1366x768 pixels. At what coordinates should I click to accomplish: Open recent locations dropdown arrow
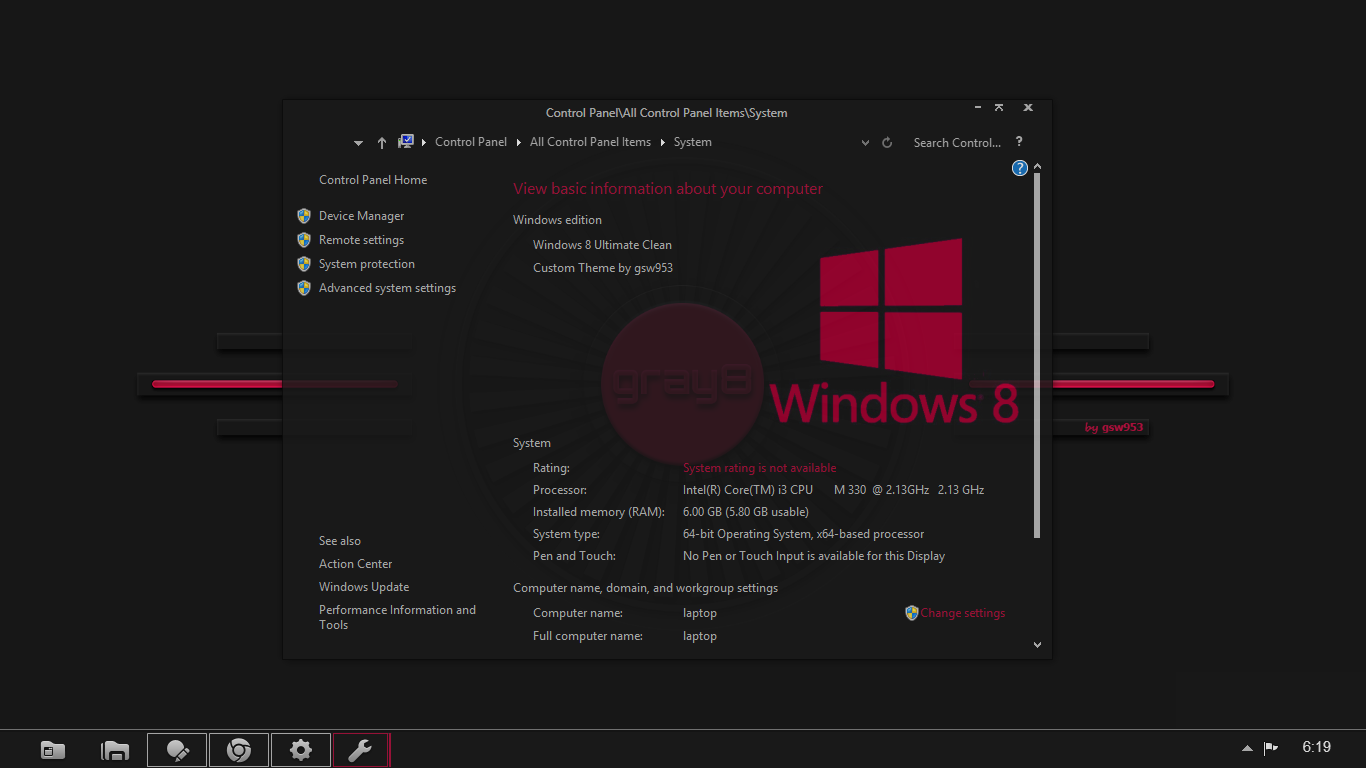[358, 143]
